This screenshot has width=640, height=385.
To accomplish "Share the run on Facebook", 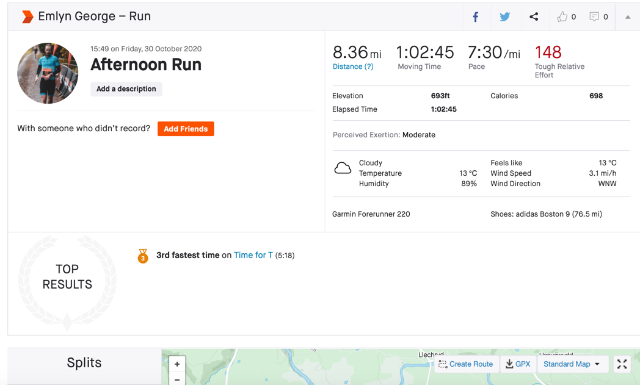I will pos(476,17).
